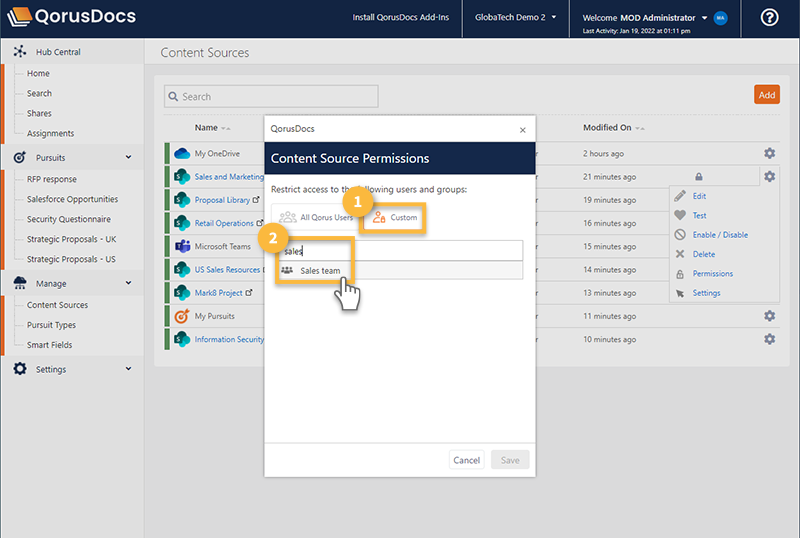The width and height of the screenshot is (800, 538).
Task: Choose Permissions in the context menu
Action: pos(712,274)
